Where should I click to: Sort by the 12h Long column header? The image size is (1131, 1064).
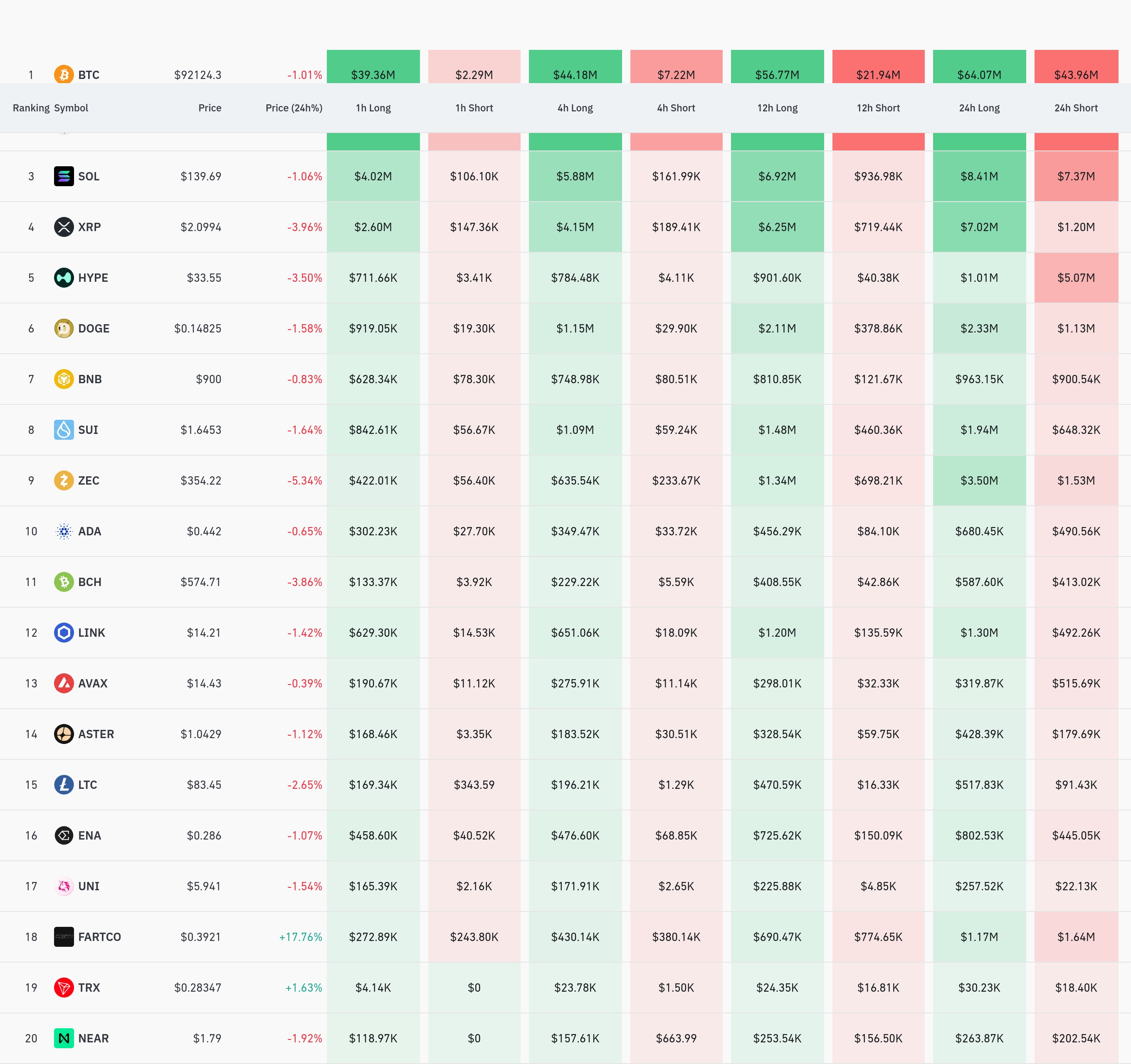pos(777,108)
